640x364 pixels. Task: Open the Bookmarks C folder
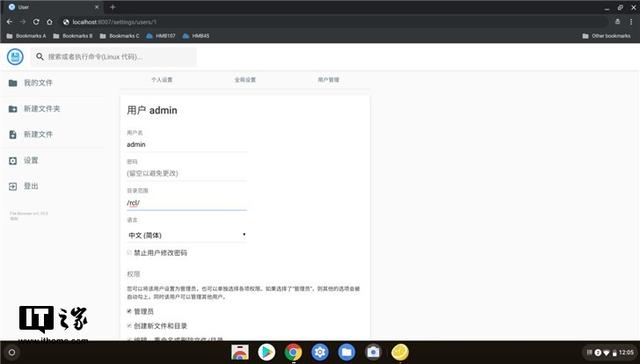pos(120,36)
